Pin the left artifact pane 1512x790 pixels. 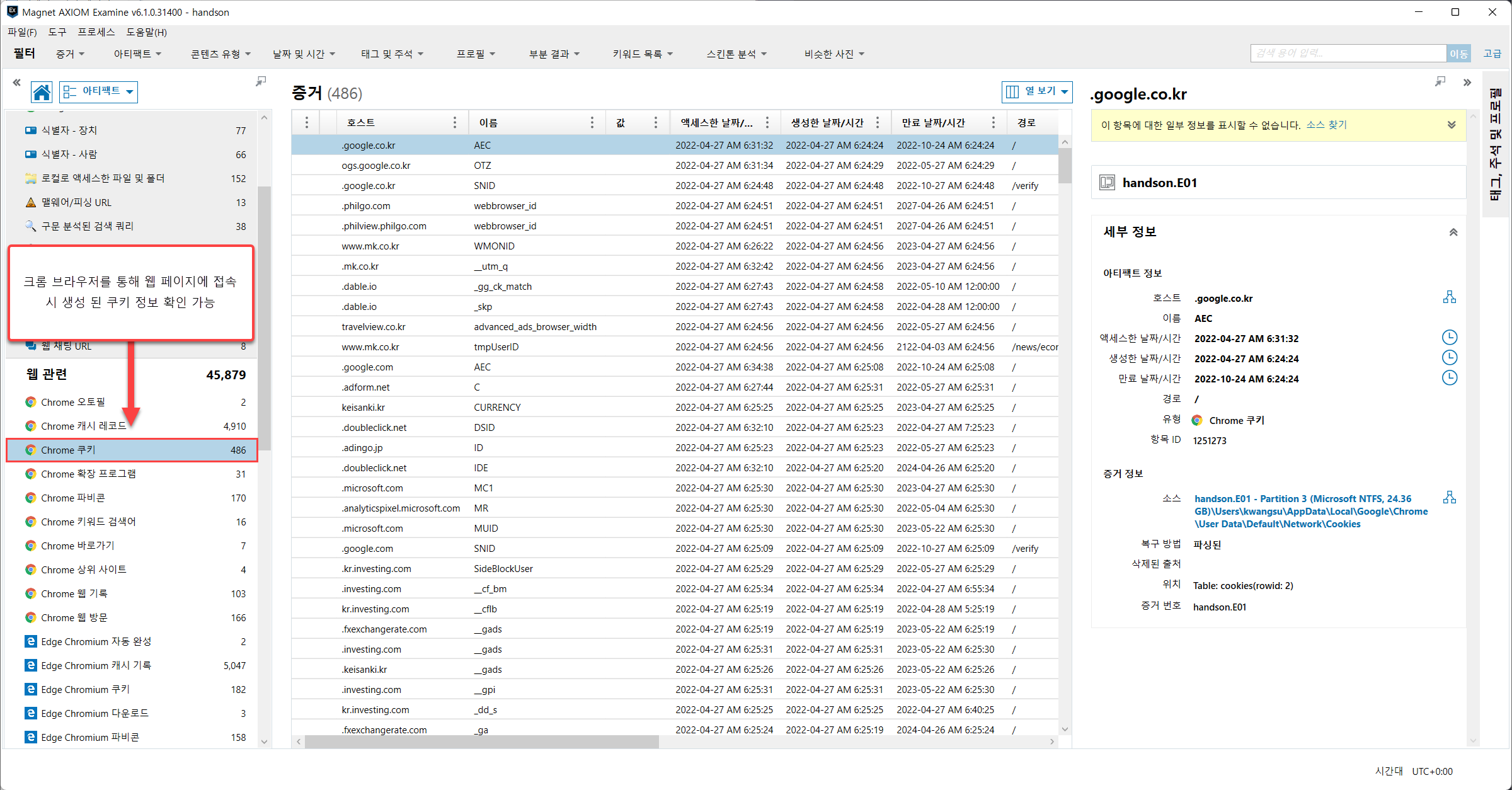(x=261, y=81)
